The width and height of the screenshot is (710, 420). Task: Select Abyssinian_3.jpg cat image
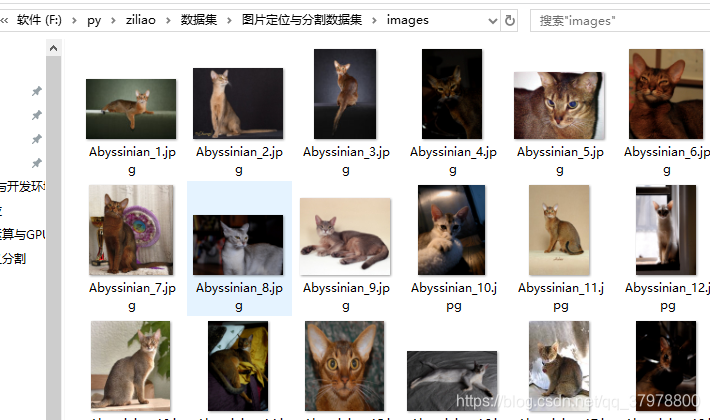click(x=345, y=94)
